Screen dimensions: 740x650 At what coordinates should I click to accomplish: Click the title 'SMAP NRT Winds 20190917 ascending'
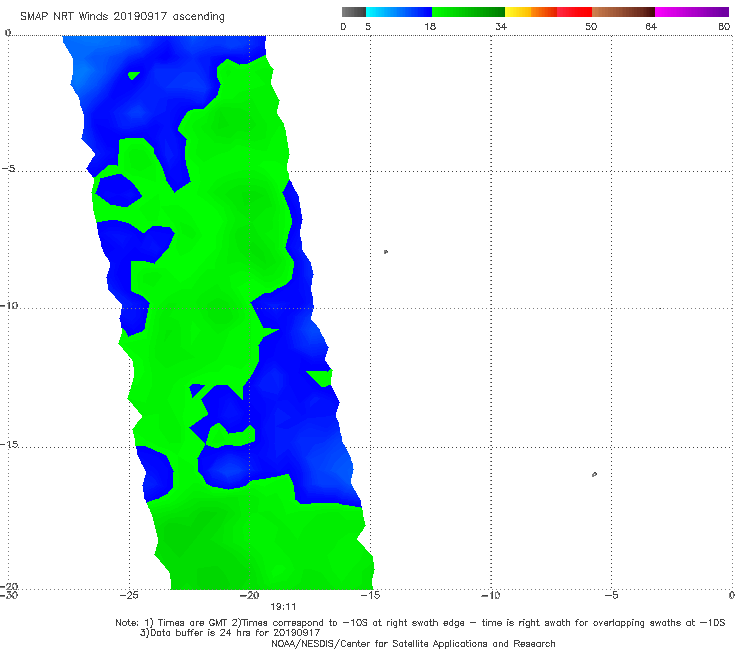point(122,16)
